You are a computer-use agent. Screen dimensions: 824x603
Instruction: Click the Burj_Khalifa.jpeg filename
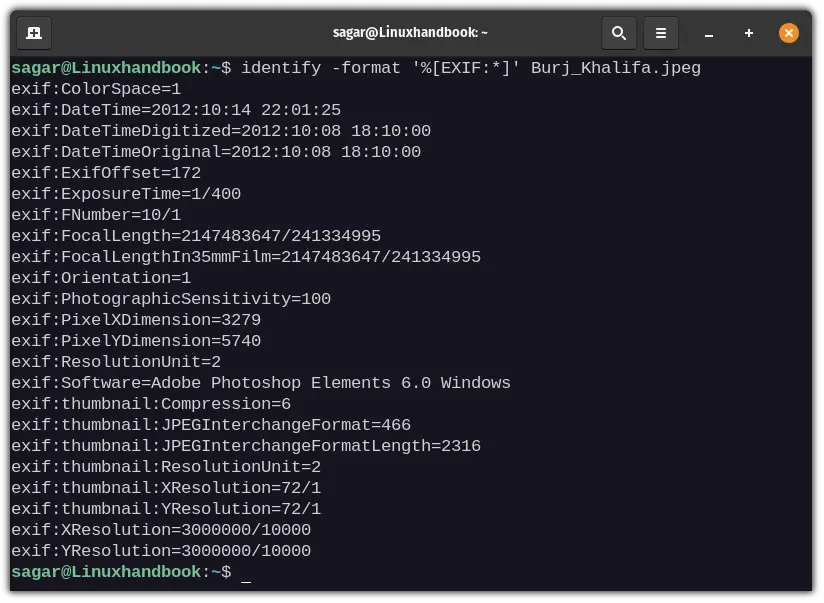(x=616, y=68)
